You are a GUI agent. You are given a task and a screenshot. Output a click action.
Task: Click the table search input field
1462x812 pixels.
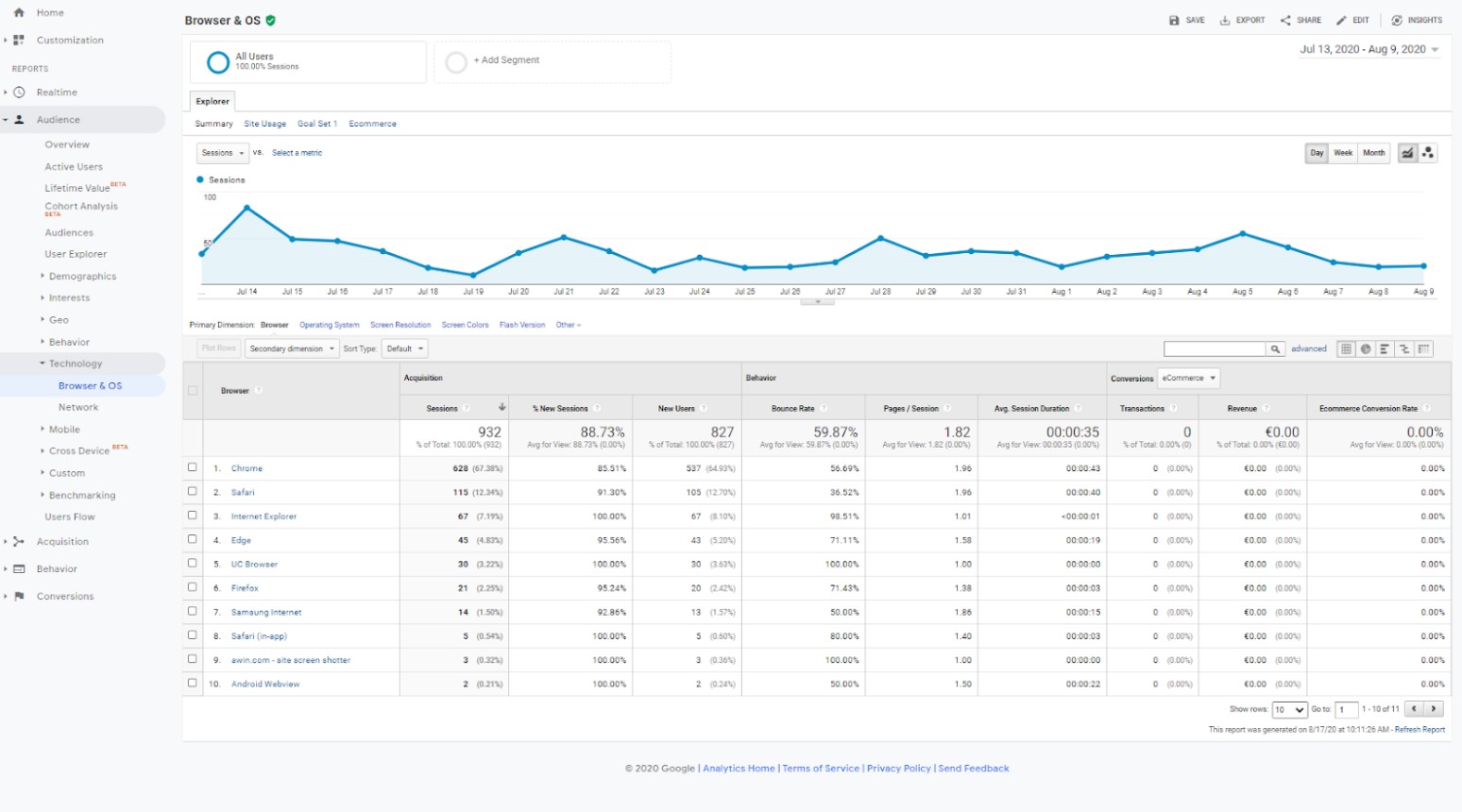coord(1215,349)
